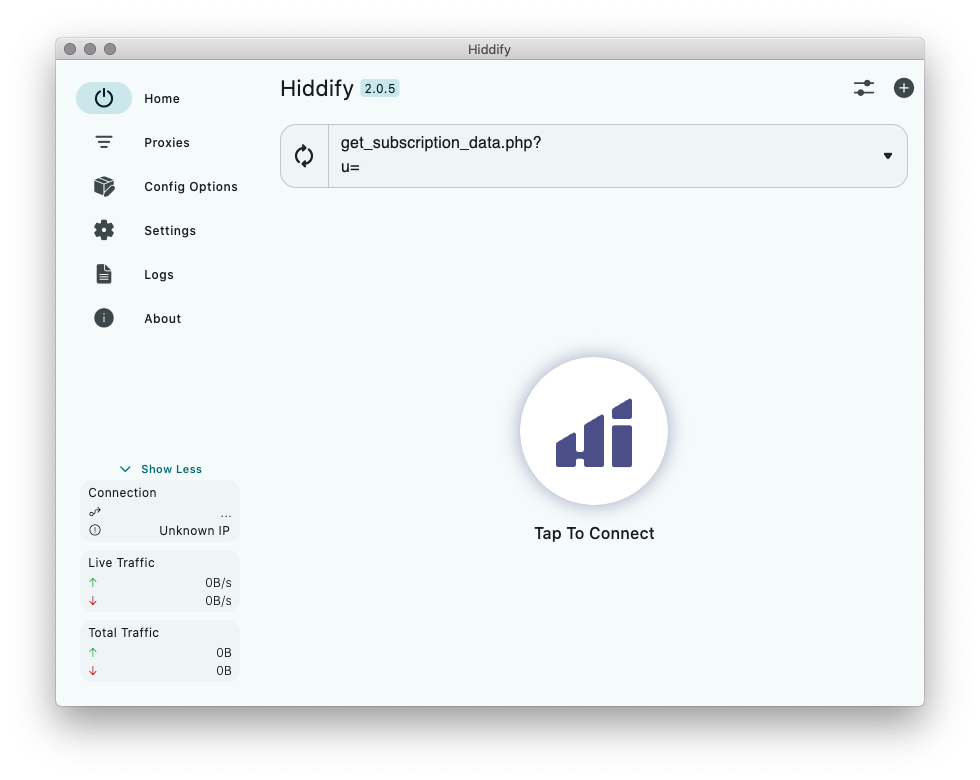This screenshot has height=780, width=980.
Task: Click the Total Traffic upload arrow icon
Action: pos(93,652)
